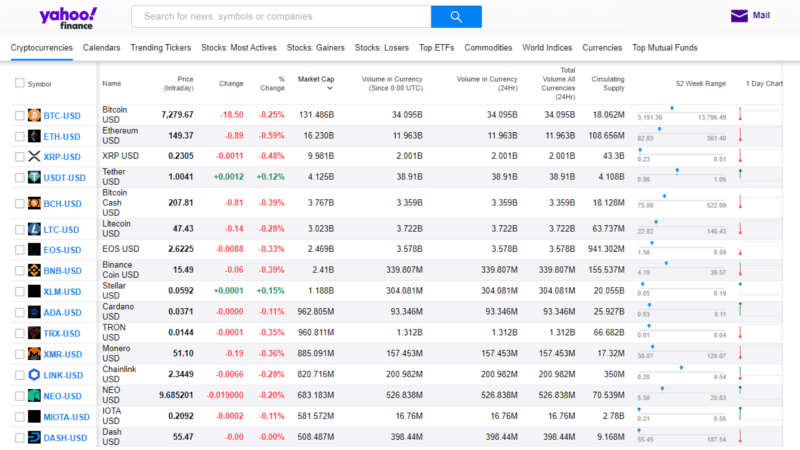
Task: Click the Yahoo Finance logo
Action: click(68, 18)
